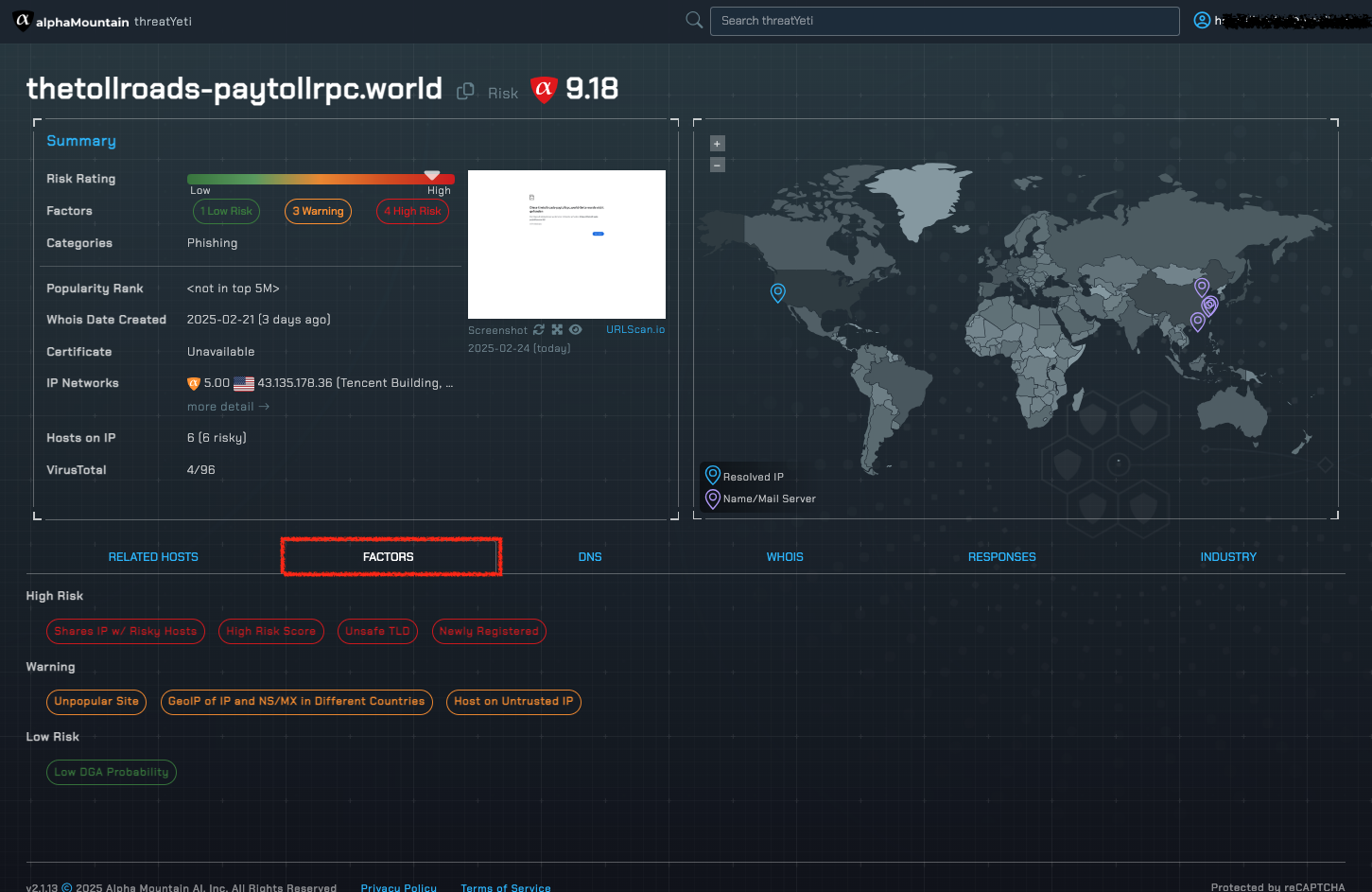Click the Low DGA Probability tag

112,772
